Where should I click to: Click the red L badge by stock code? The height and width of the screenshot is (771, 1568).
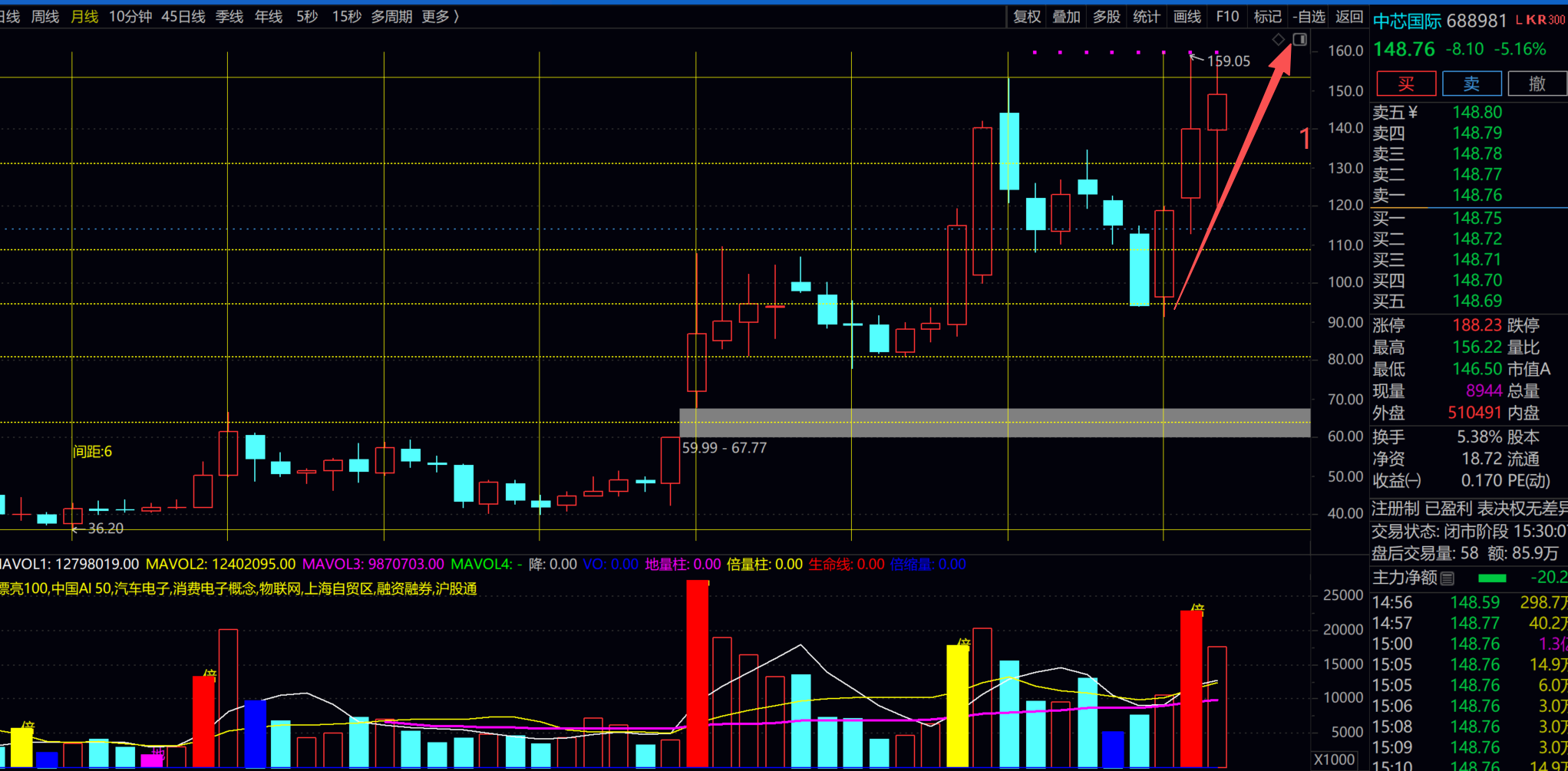point(1519,20)
